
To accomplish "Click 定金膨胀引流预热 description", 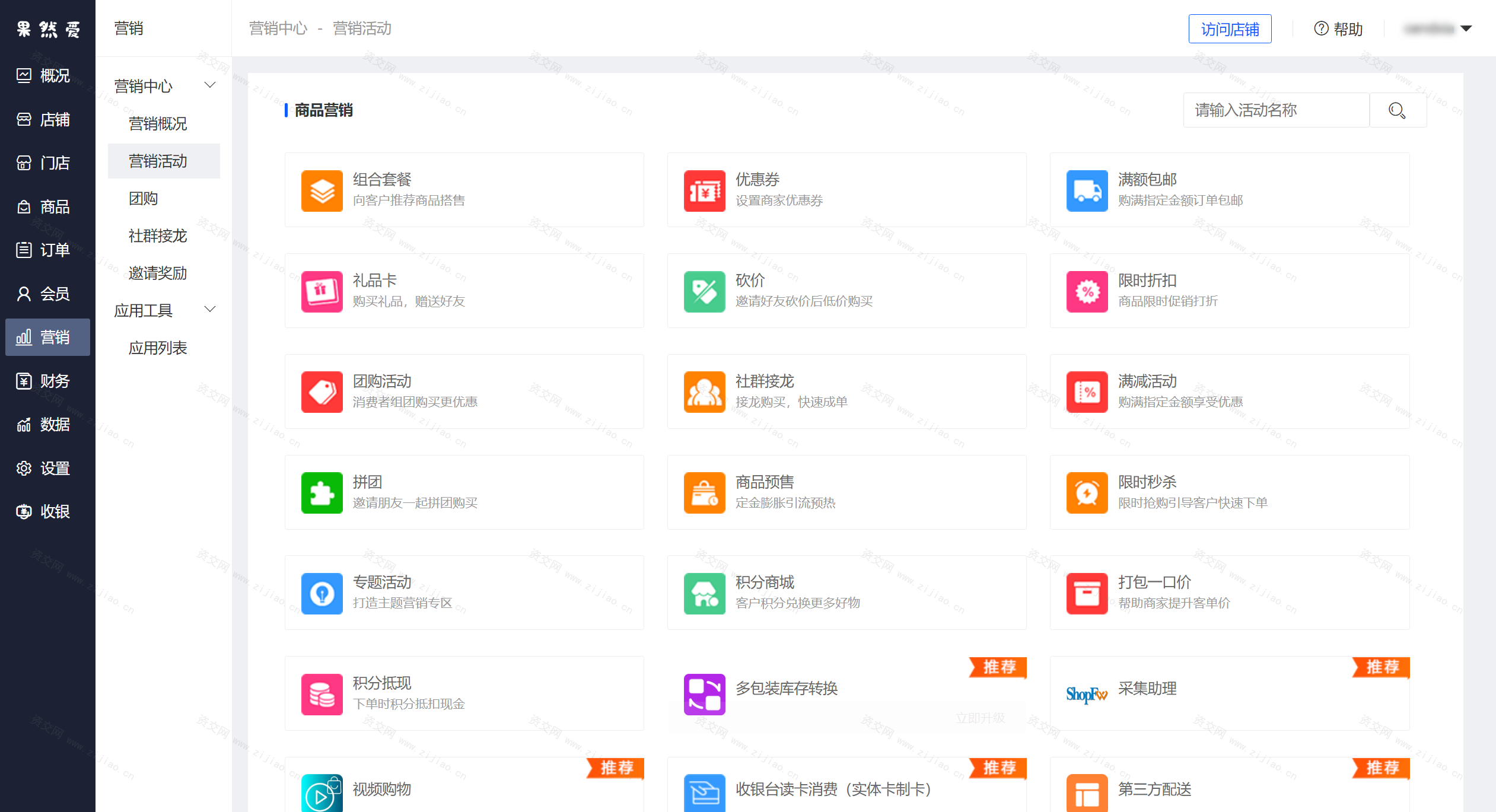I will 785,503.
